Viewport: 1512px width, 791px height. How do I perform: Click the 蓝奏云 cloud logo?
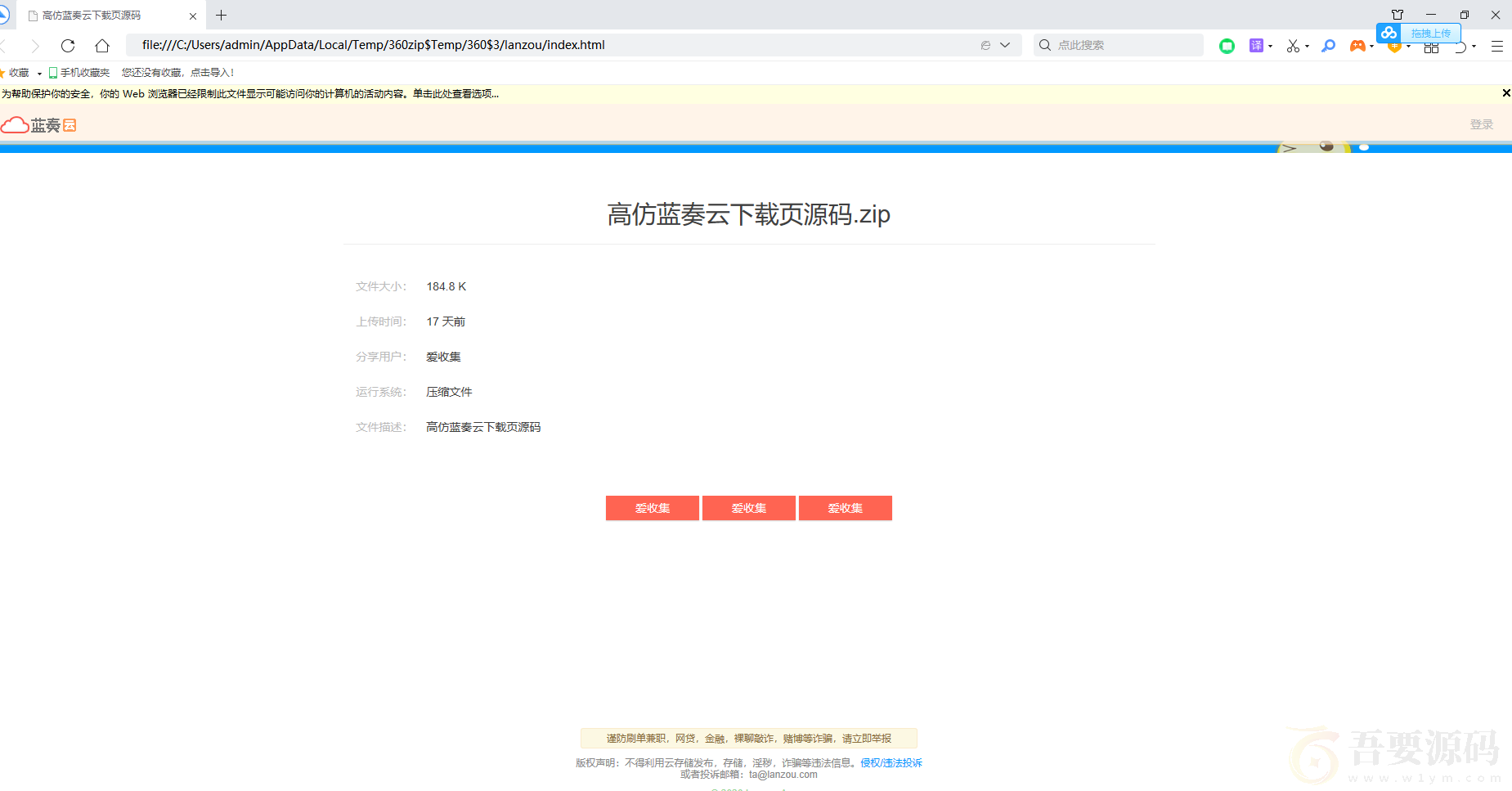38,125
